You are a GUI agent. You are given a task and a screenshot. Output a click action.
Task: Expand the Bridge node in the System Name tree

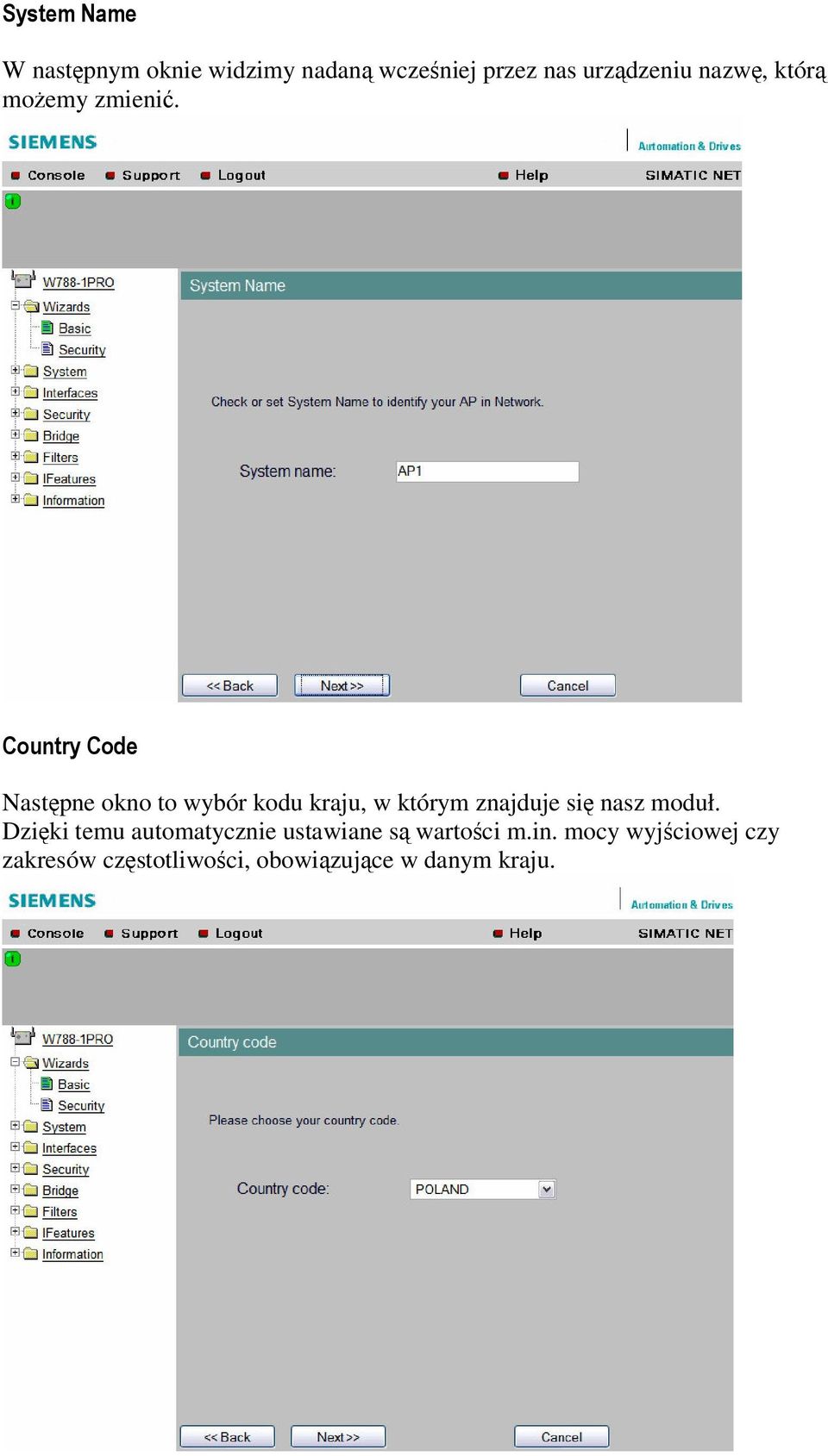point(16,434)
